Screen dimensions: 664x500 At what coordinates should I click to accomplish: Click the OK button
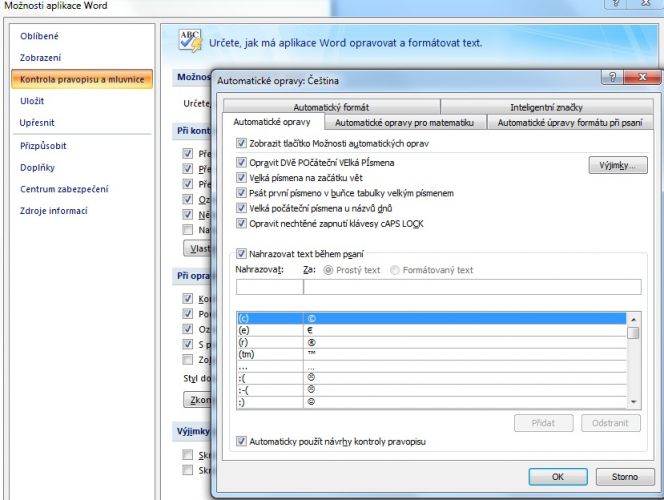click(x=558, y=477)
